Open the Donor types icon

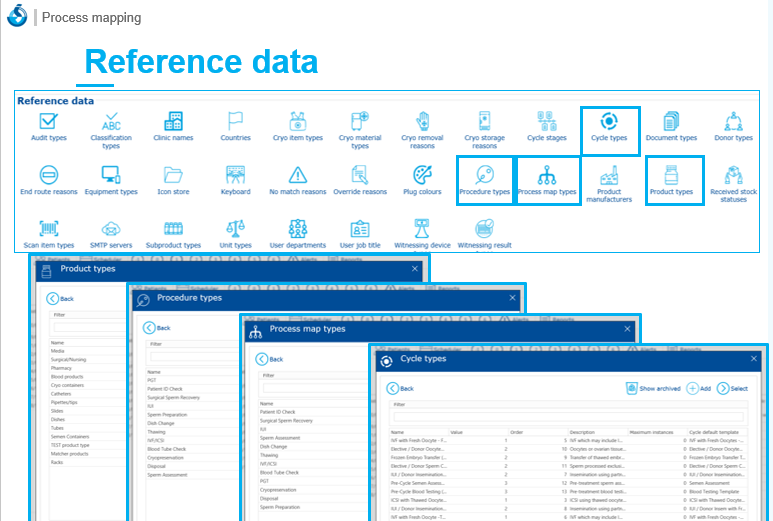click(734, 122)
